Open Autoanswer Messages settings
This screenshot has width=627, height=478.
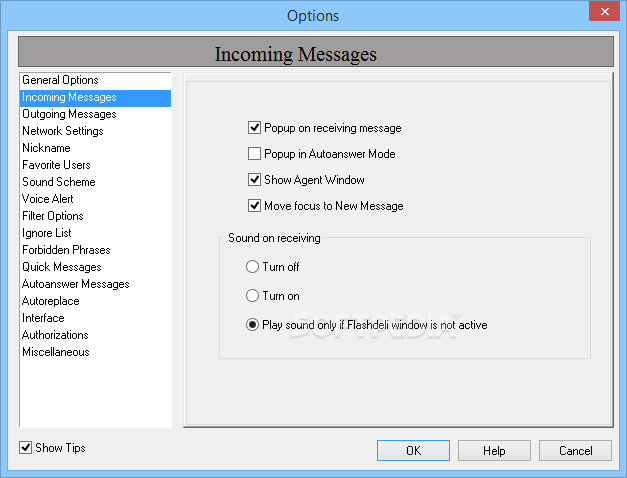(x=95, y=284)
